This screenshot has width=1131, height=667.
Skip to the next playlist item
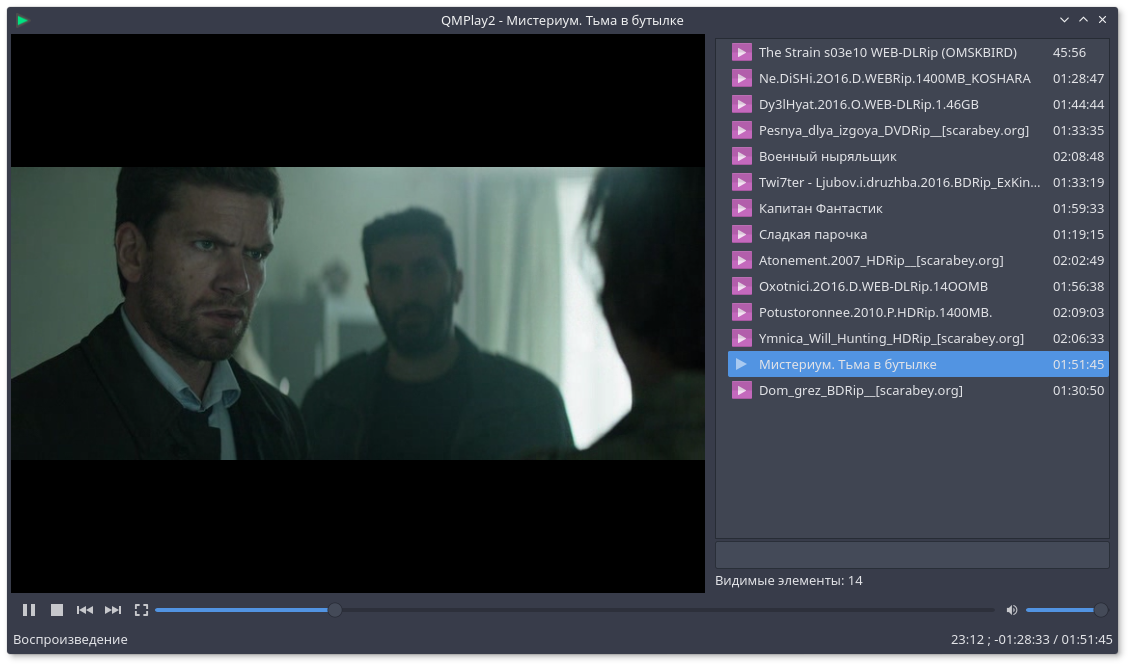(x=113, y=610)
